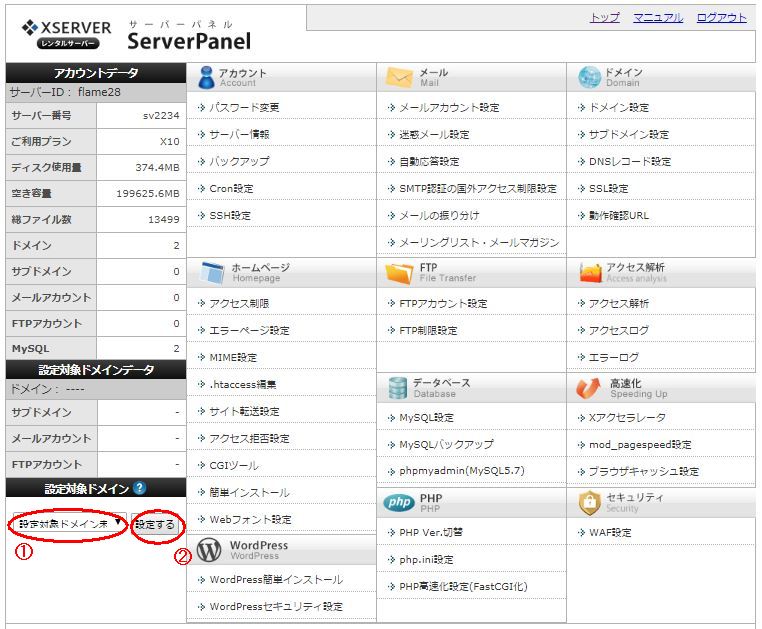This screenshot has height=629, width=762.
Task: Open .htaccess編集
Action: click(x=242, y=384)
